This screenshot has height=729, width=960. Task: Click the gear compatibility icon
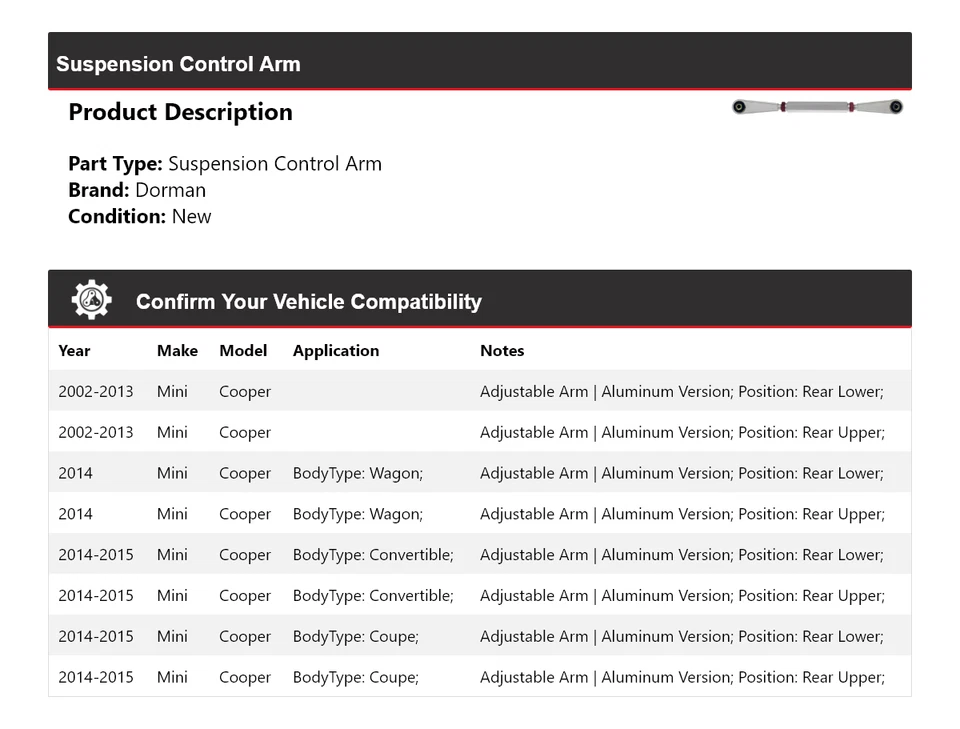tap(91, 300)
